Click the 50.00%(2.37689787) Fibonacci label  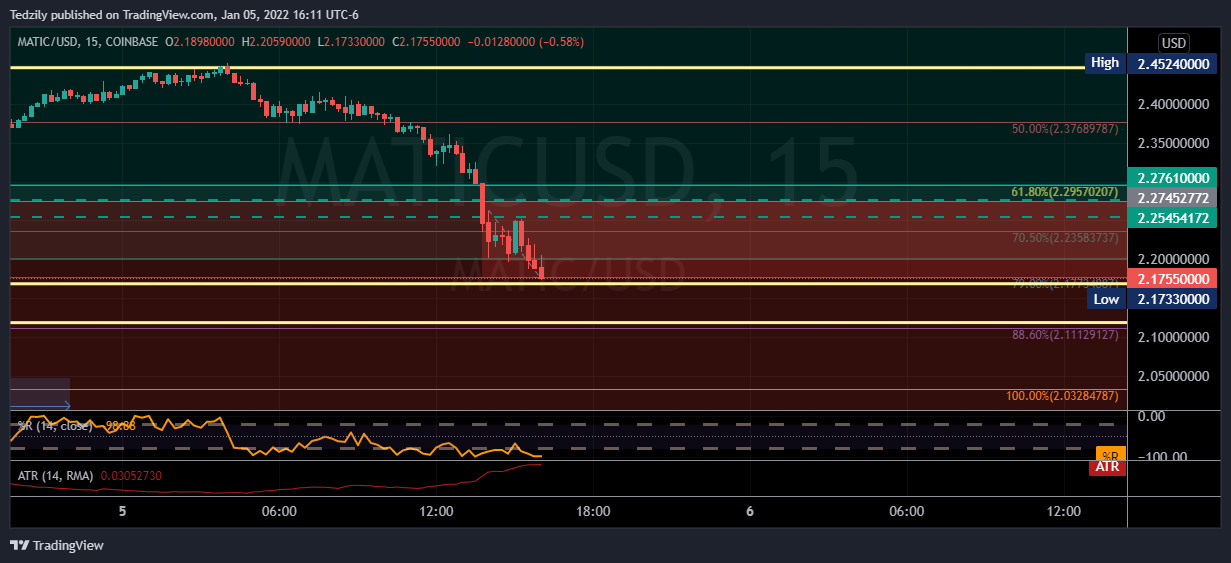(1065, 129)
